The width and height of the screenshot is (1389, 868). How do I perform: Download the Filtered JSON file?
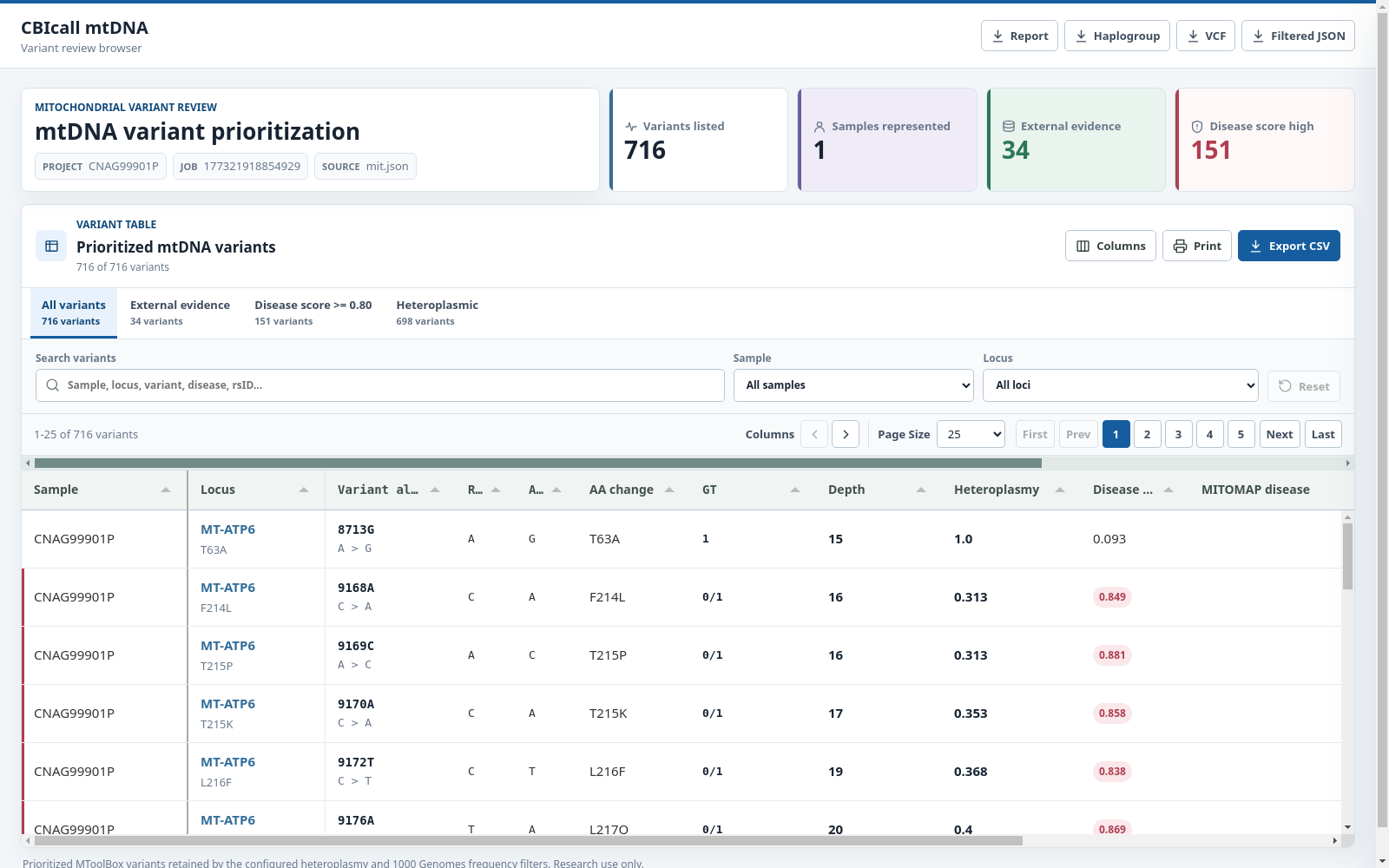pyautogui.click(x=1298, y=36)
